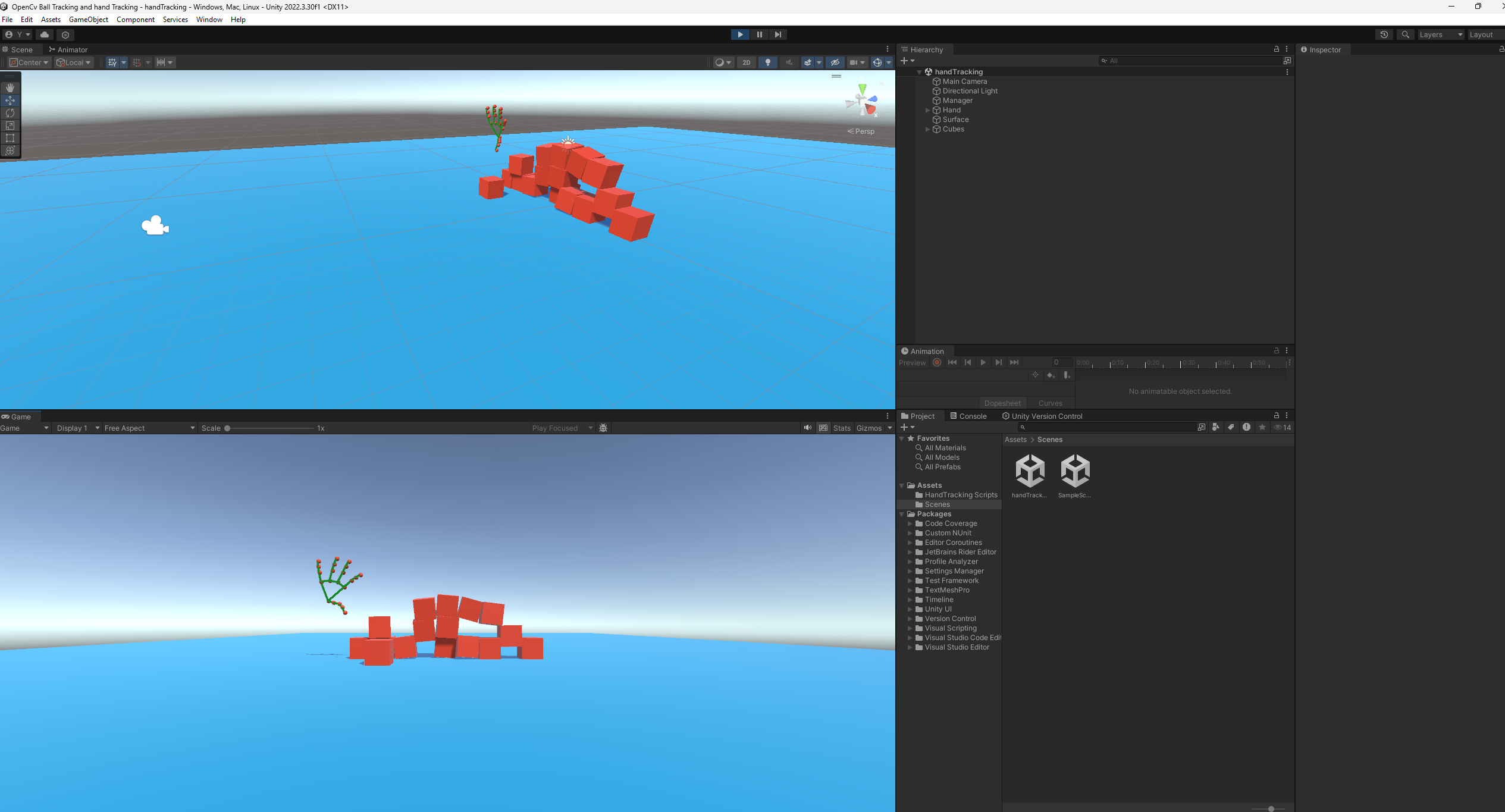Select the handTracking scene asset thumbnail
The image size is (1505, 812).
tap(1030, 471)
